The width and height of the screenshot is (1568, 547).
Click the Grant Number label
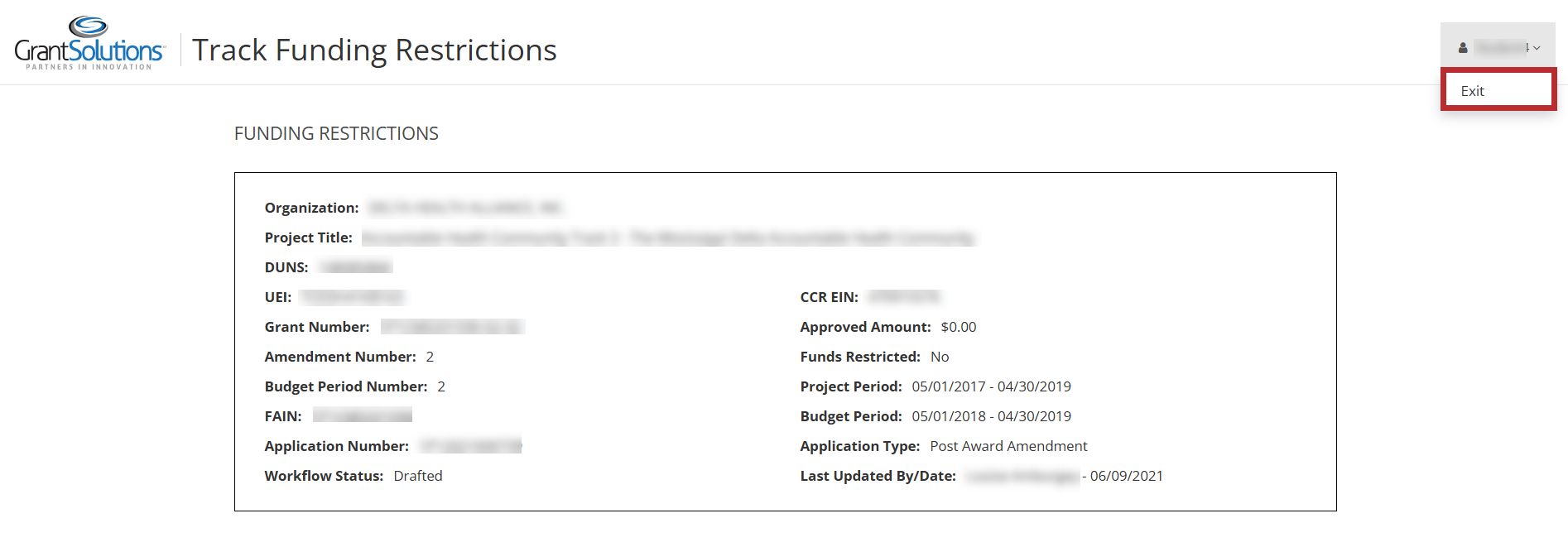coord(317,327)
